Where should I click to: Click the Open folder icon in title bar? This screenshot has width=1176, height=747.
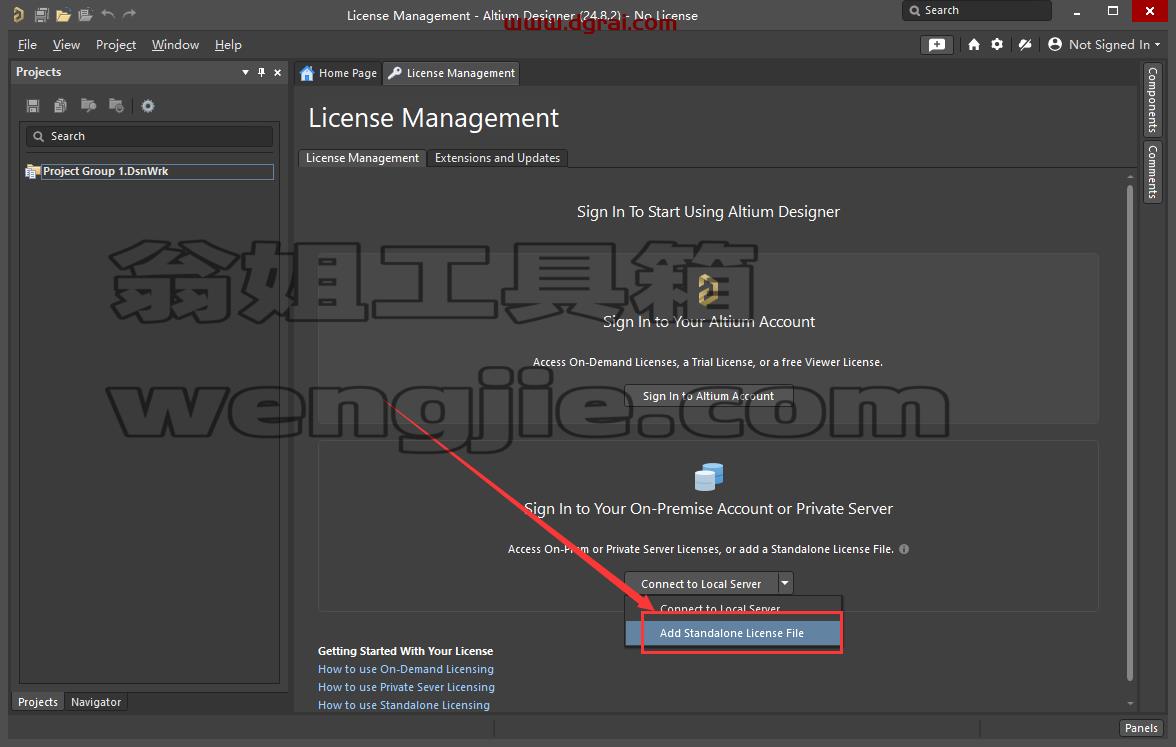pyautogui.click(x=63, y=14)
